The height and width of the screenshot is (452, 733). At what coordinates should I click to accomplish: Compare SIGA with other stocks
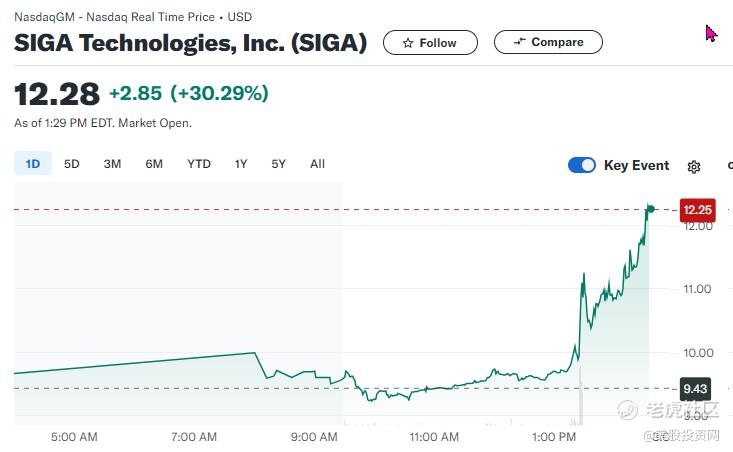[x=548, y=42]
